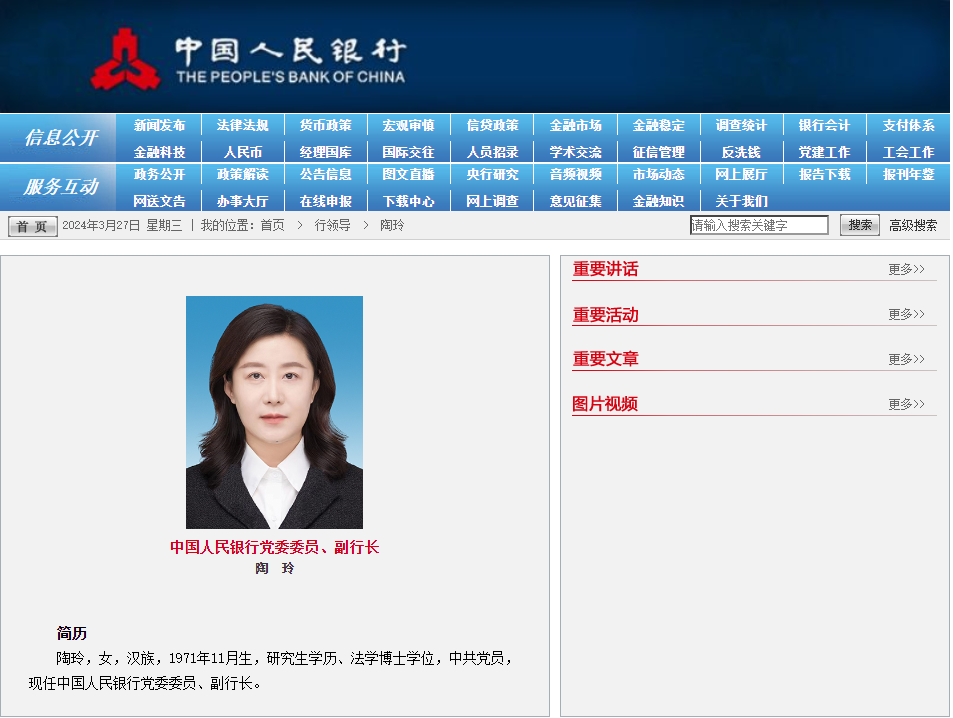Click the 搜索 search button
The width and height of the screenshot is (953, 718).
pyautogui.click(x=859, y=225)
